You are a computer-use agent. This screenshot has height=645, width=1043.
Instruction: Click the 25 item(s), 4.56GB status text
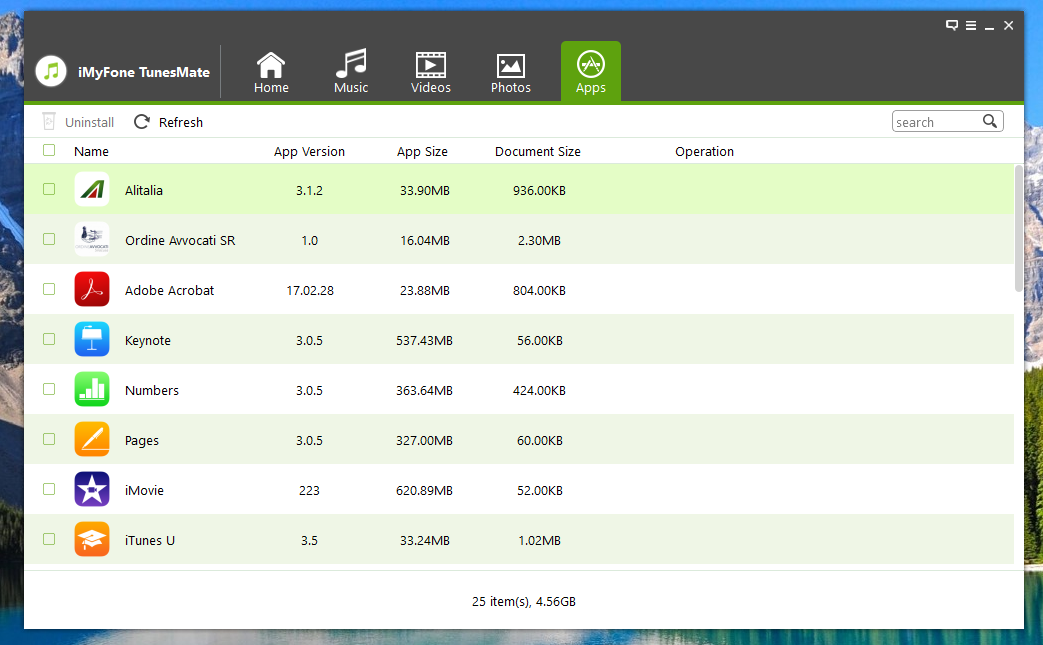(x=523, y=602)
